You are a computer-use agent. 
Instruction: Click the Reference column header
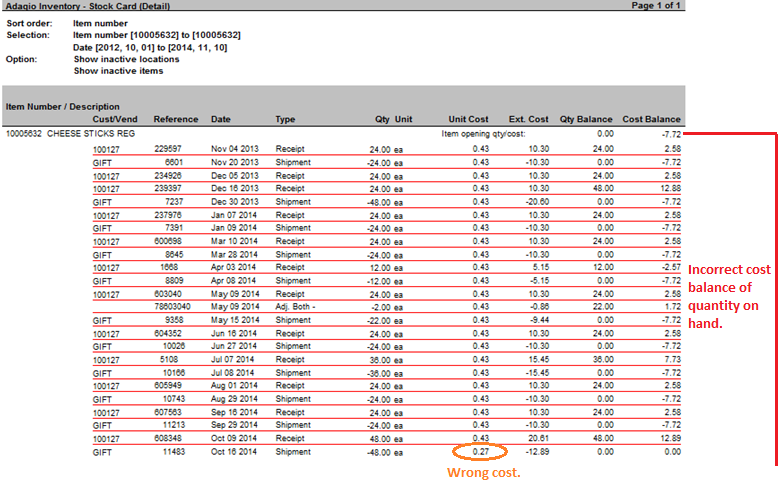point(175,119)
